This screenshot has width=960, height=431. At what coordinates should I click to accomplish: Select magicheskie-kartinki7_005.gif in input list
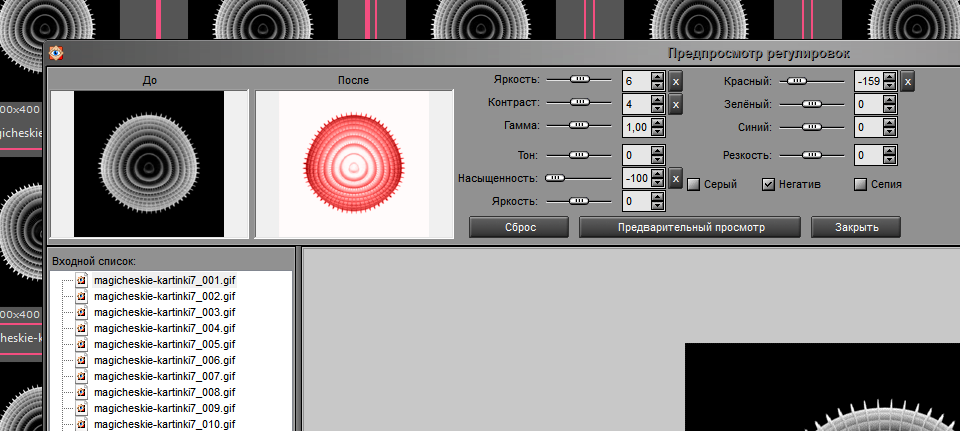pos(165,344)
